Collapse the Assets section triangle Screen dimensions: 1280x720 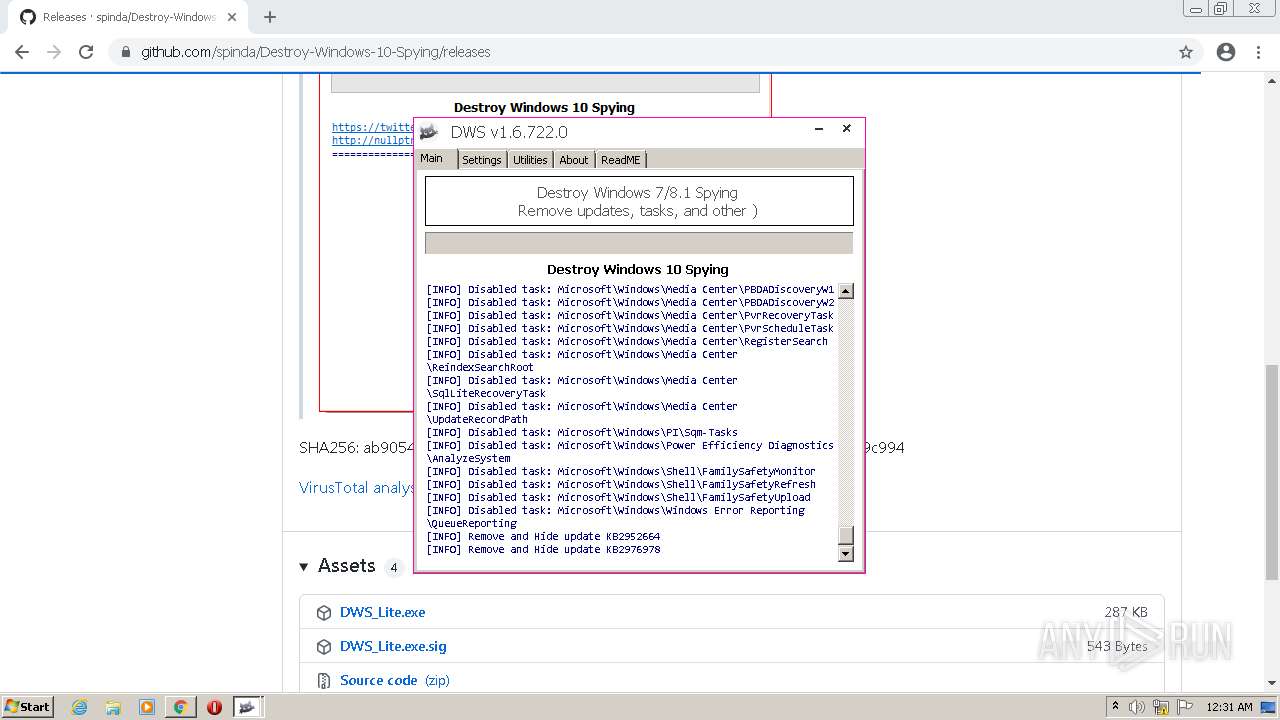click(304, 567)
